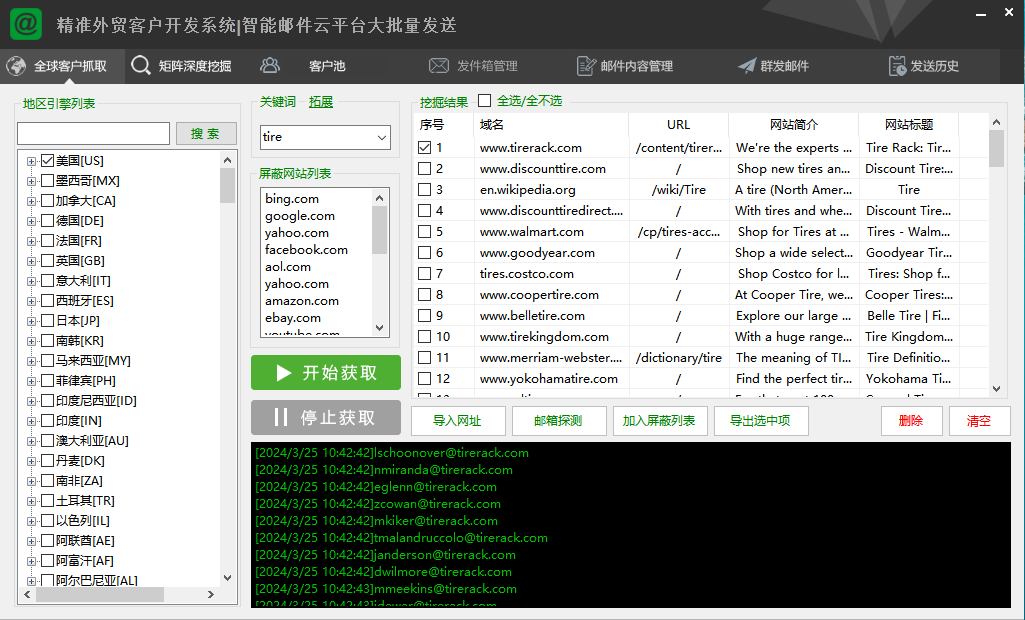Expand the 英国[GB] tree node

[31, 262]
